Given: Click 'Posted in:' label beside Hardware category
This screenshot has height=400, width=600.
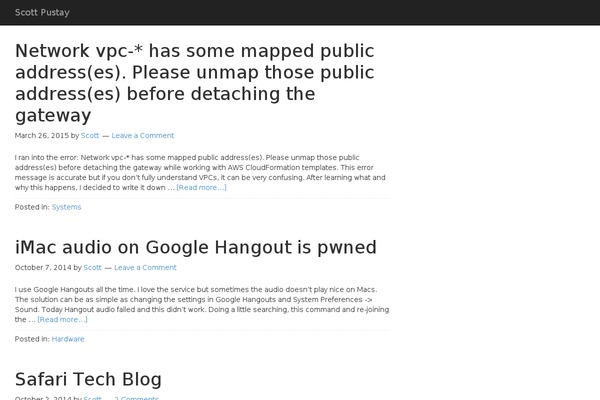Looking at the screenshot, I should click(x=32, y=339).
